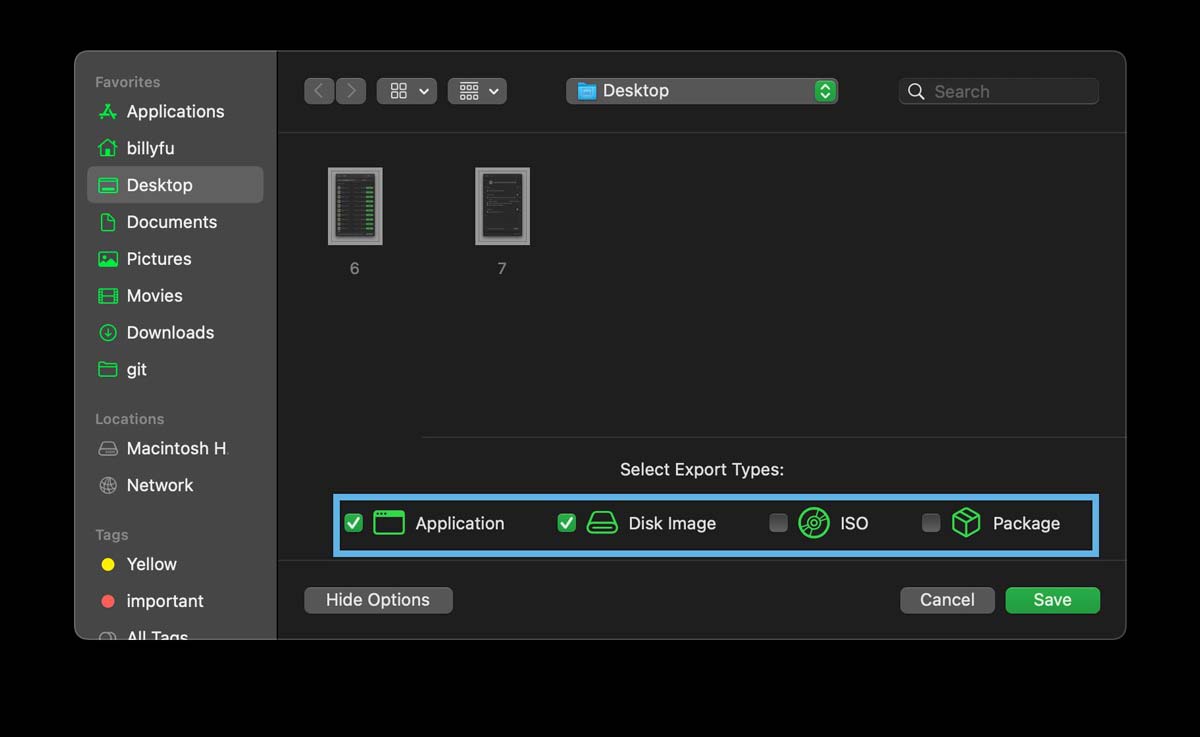Click the Search field
Screen dimensions: 1200x737
coord(999,91)
